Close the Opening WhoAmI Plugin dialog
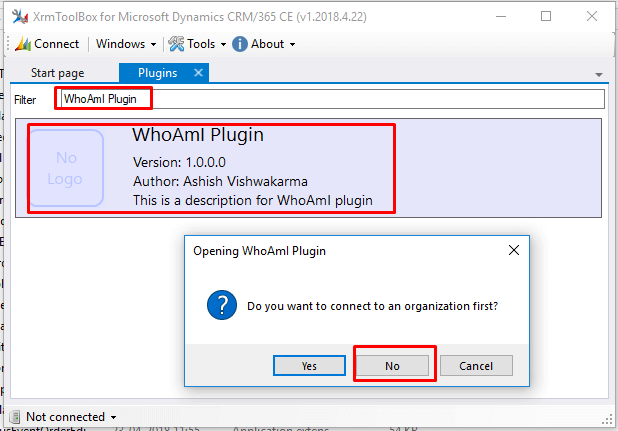This screenshot has height=431, width=618. coord(514,250)
